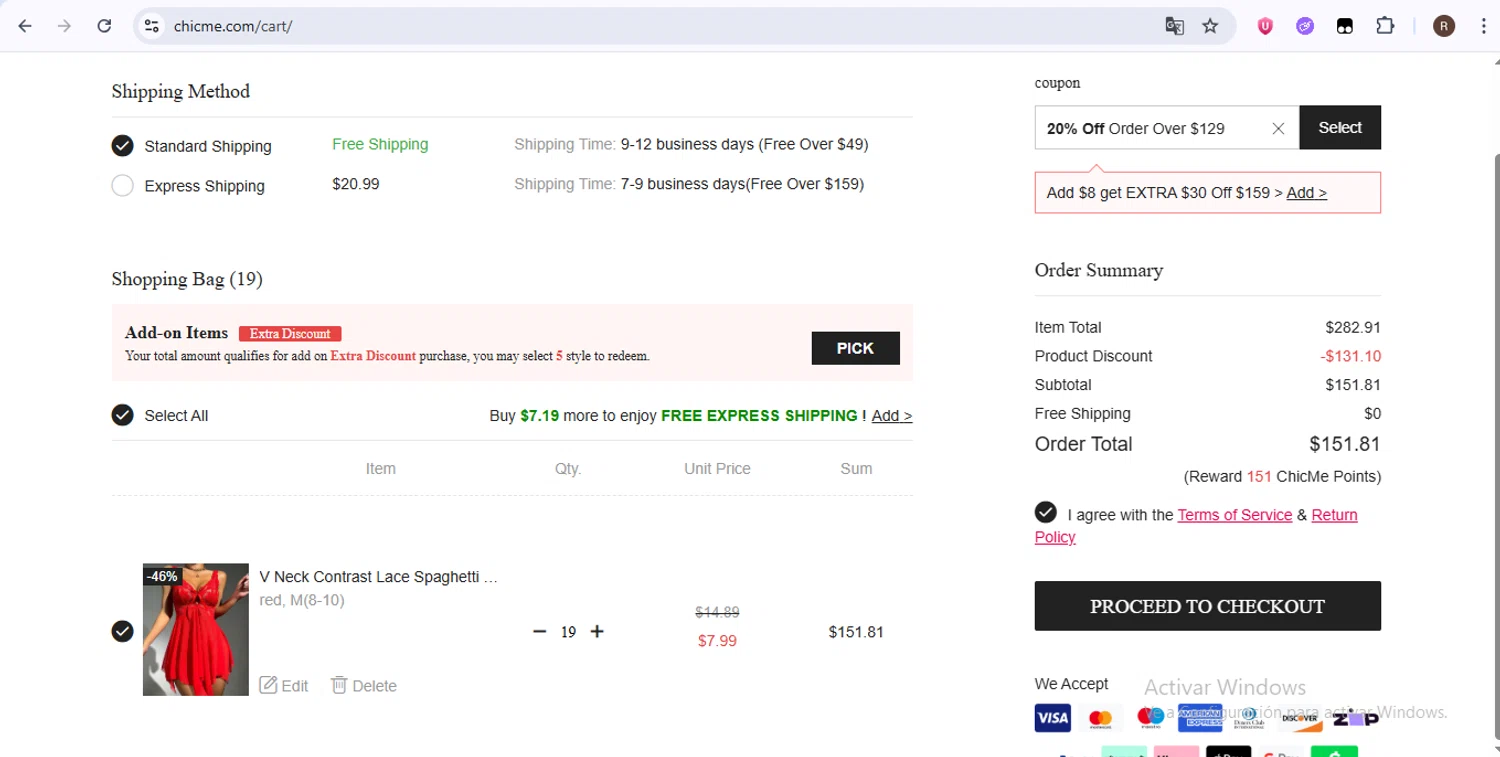The height and width of the screenshot is (757, 1500).
Task: Toggle the Select All checkbox
Action: click(122, 415)
